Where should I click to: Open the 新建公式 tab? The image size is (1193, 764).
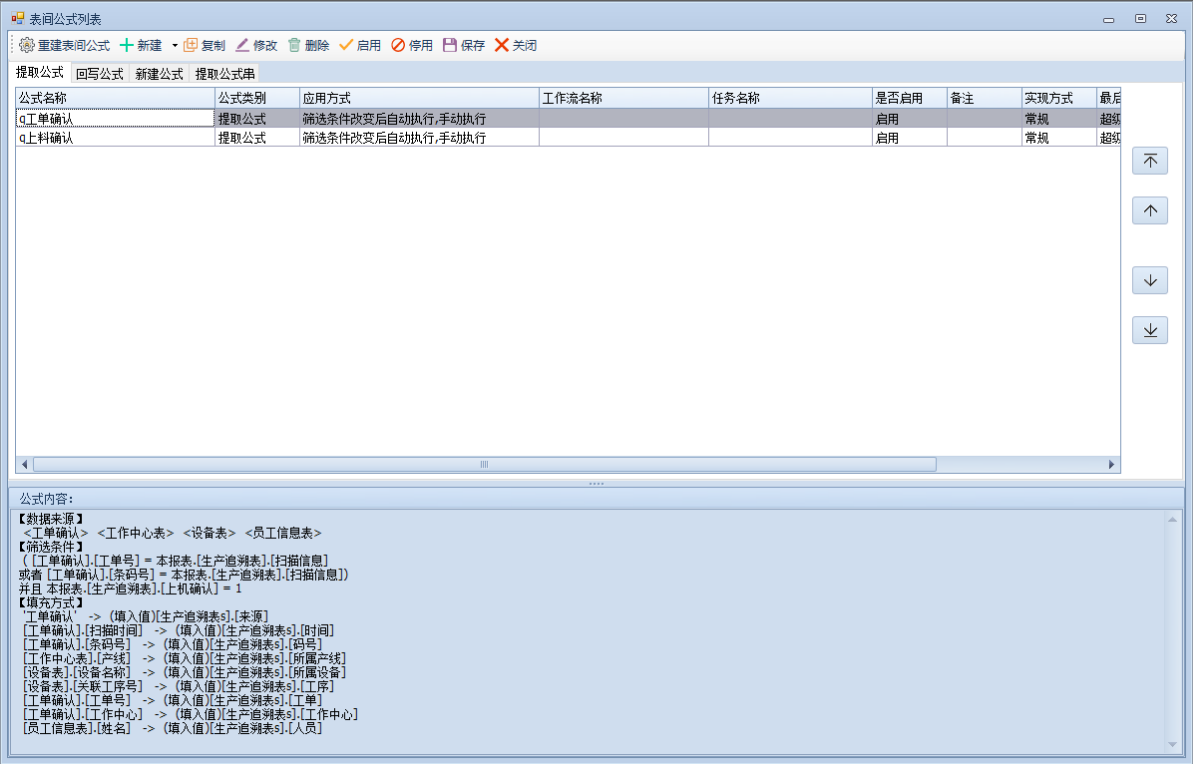[159, 73]
